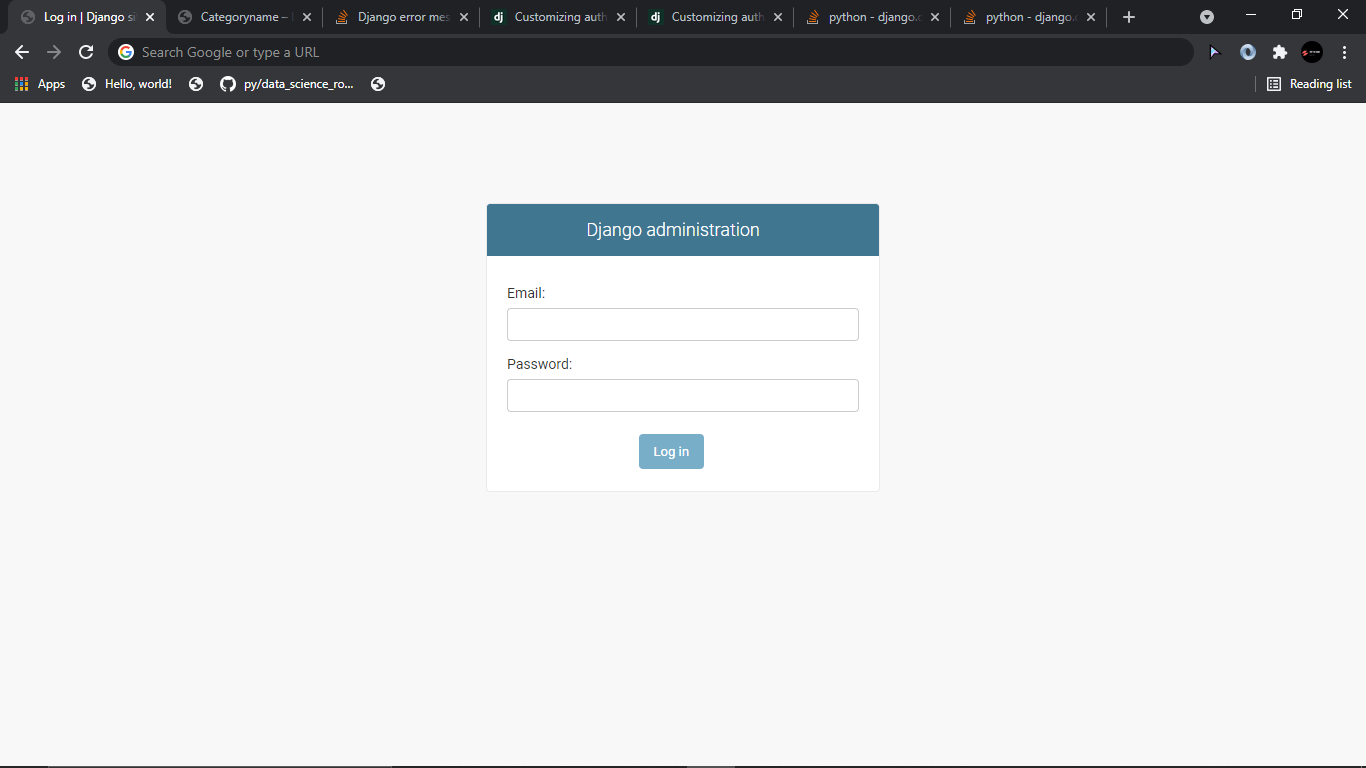
Task: Switch to the Django error message tab
Action: tap(402, 17)
